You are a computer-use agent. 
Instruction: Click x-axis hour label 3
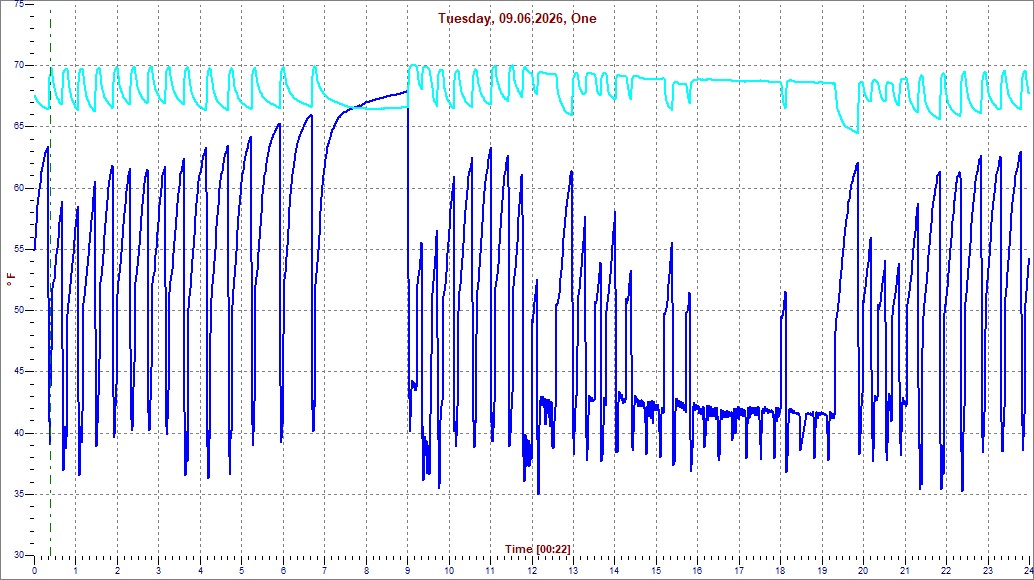pyautogui.click(x=159, y=571)
